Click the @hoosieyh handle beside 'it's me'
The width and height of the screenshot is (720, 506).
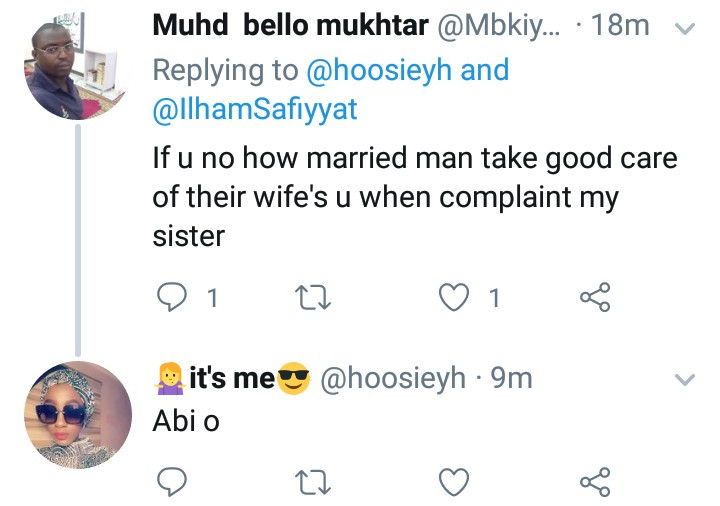pos(393,378)
